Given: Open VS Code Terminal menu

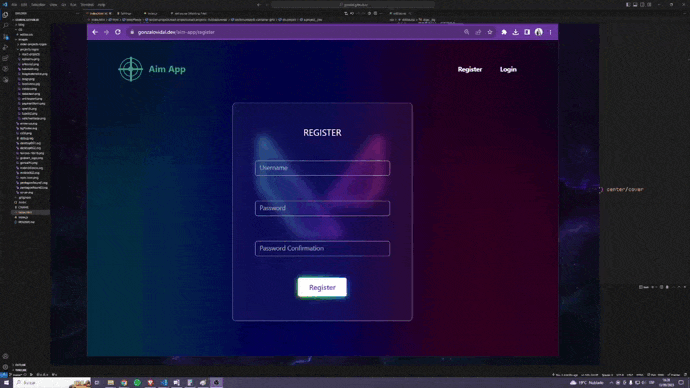Looking at the screenshot, I should [87, 4].
